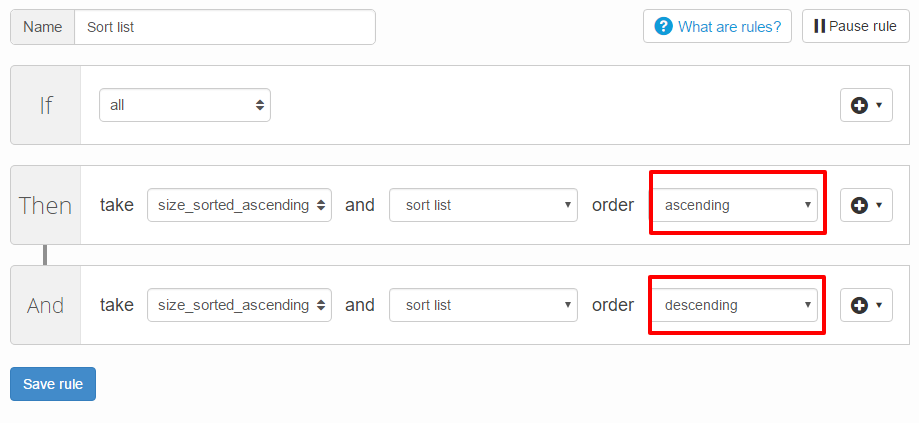The height and width of the screenshot is (423, 919).
Task: Open the 'ascending' order dropdown
Action: tap(735, 205)
